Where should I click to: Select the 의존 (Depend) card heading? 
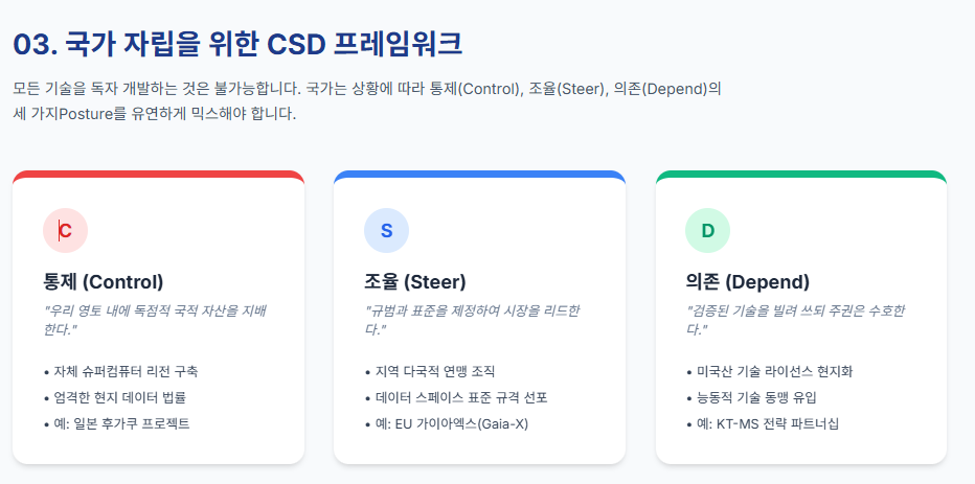(747, 282)
